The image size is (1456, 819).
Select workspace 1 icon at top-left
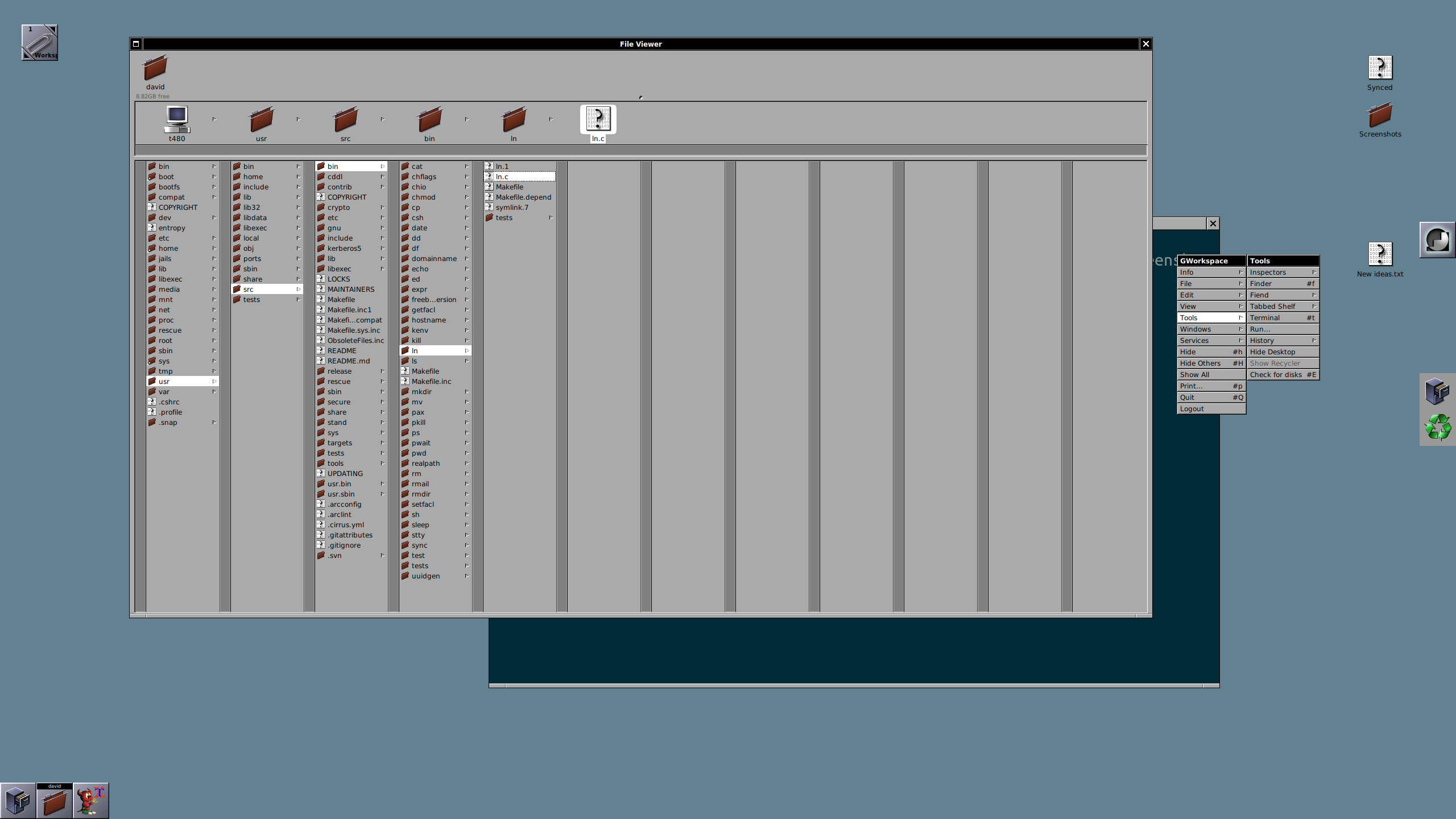[x=39, y=42]
